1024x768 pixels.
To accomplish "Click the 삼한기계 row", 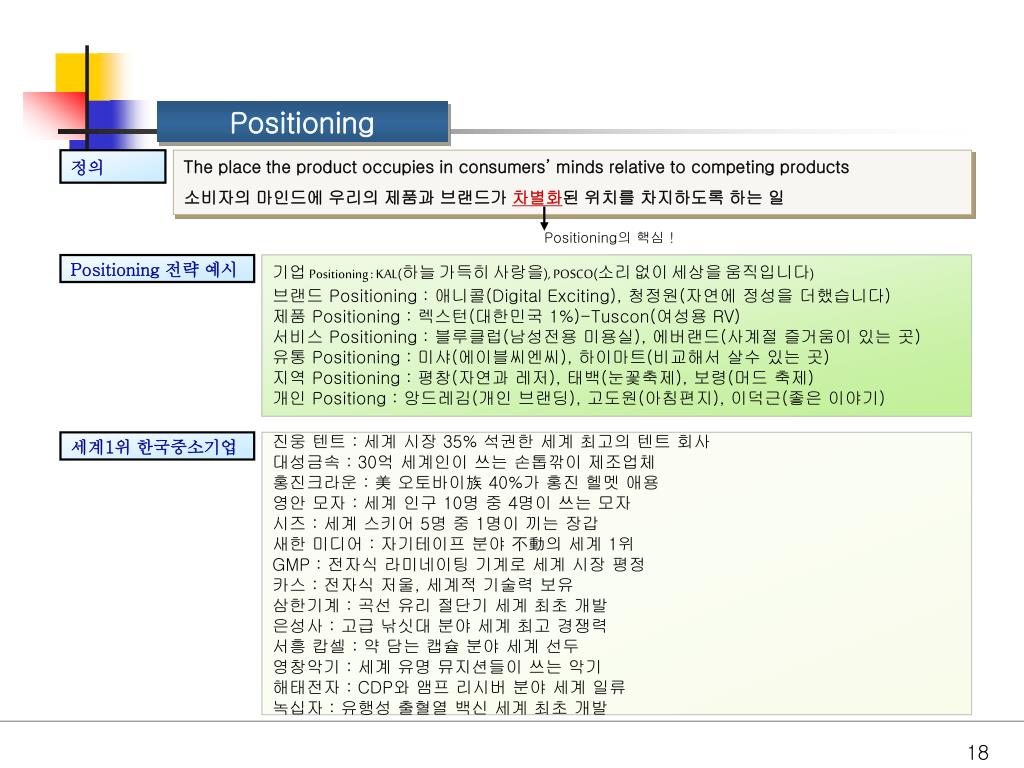I will click(x=440, y=605).
